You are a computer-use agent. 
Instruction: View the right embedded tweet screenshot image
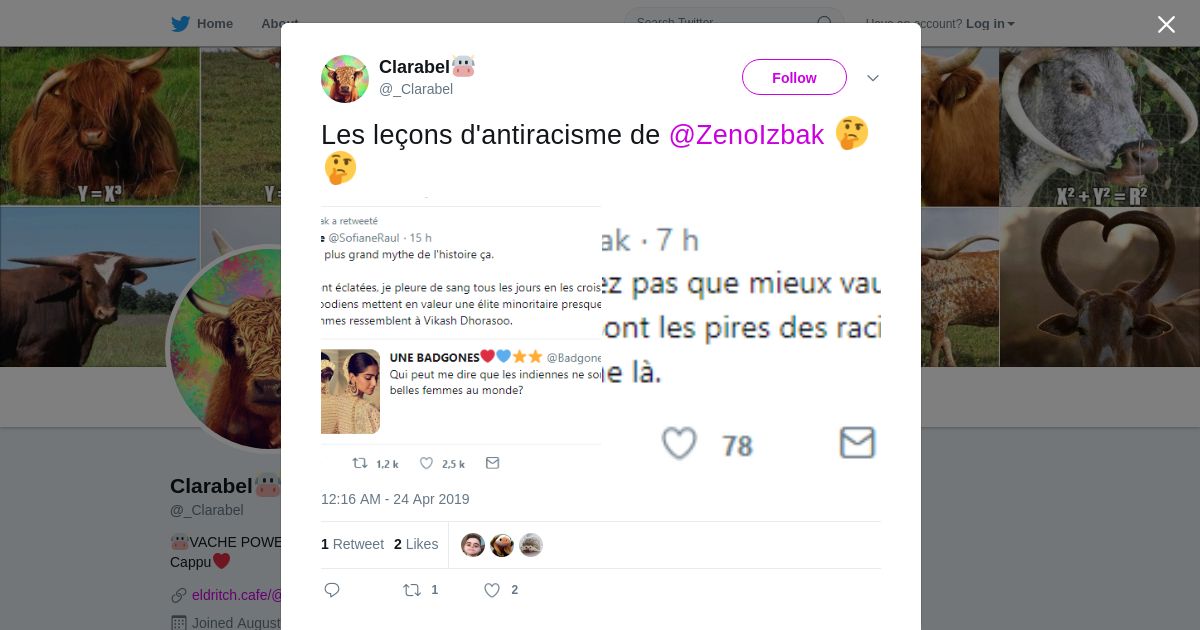pyautogui.click(x=741, y=339)
